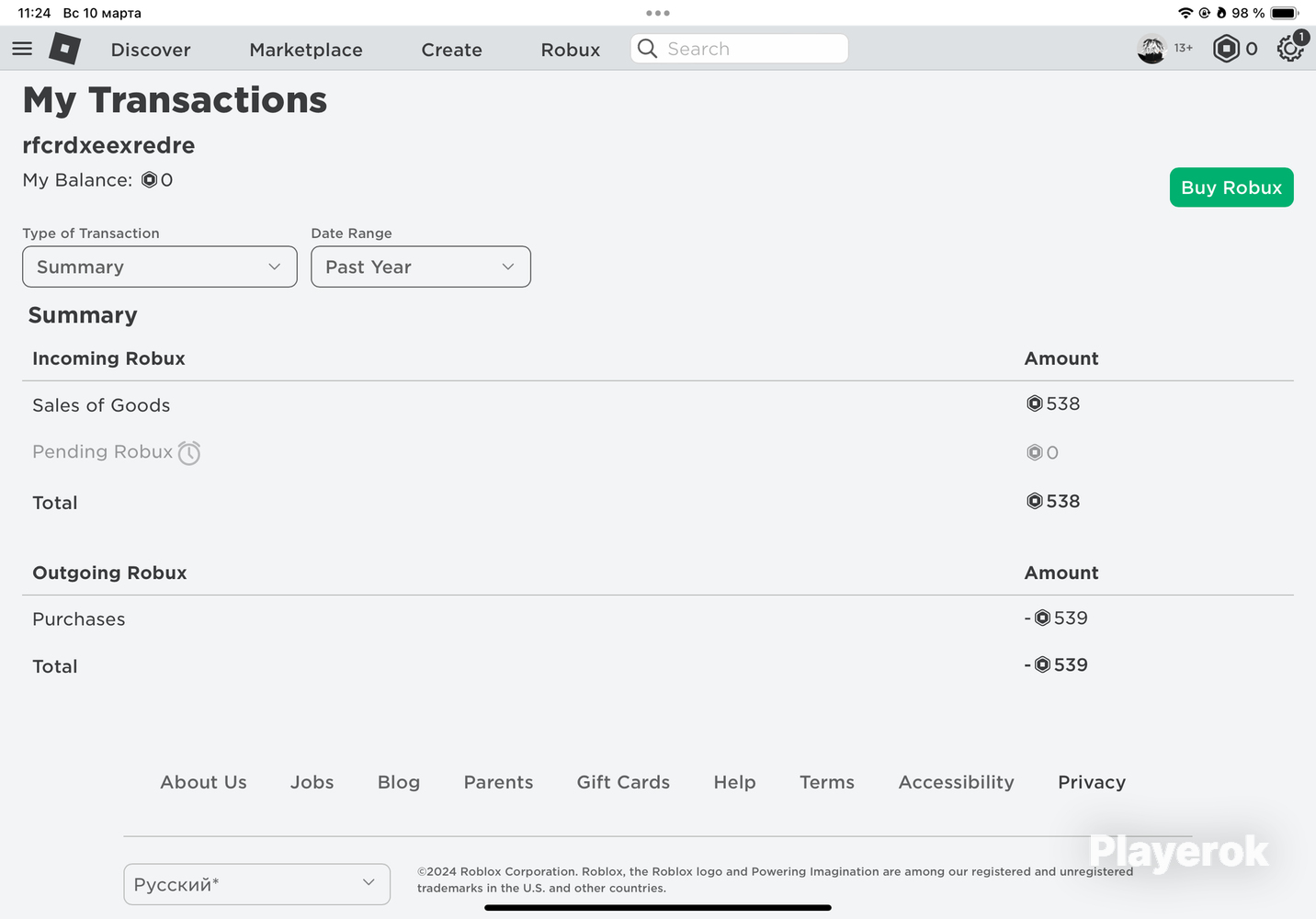
Task: Expand the Past Year date range dropdown
Action: pyautogui.click(x=421, y=267)
